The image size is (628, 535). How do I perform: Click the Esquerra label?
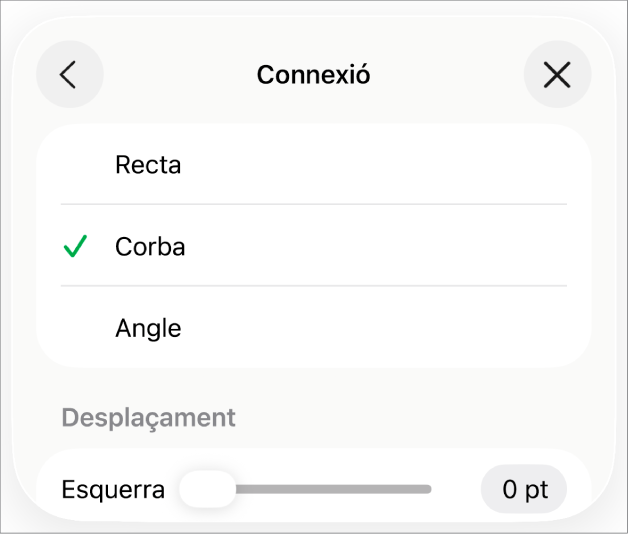point(113,489)
